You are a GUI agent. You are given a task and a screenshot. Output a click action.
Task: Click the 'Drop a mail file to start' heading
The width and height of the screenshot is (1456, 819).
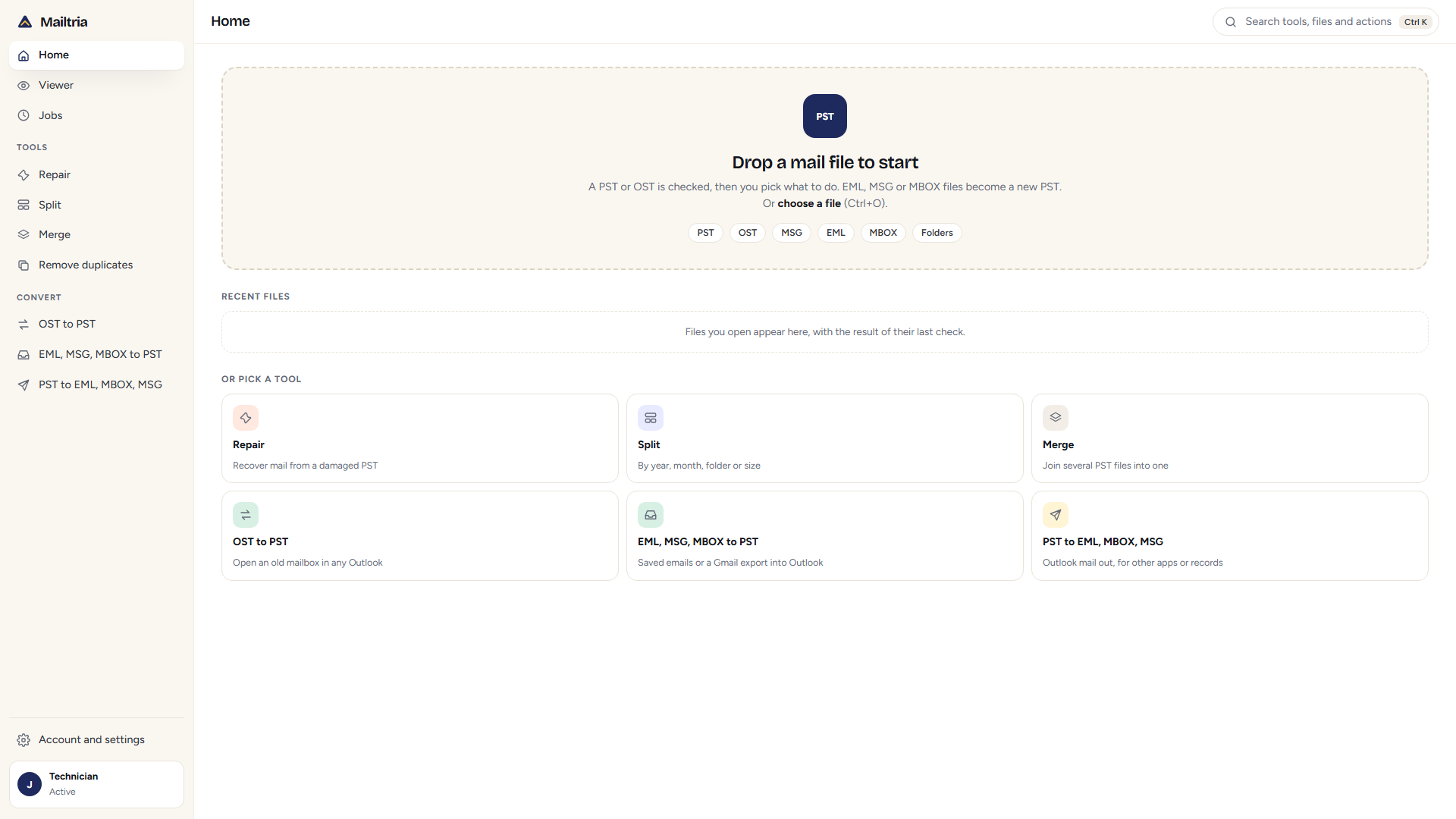tap(825, 162)
